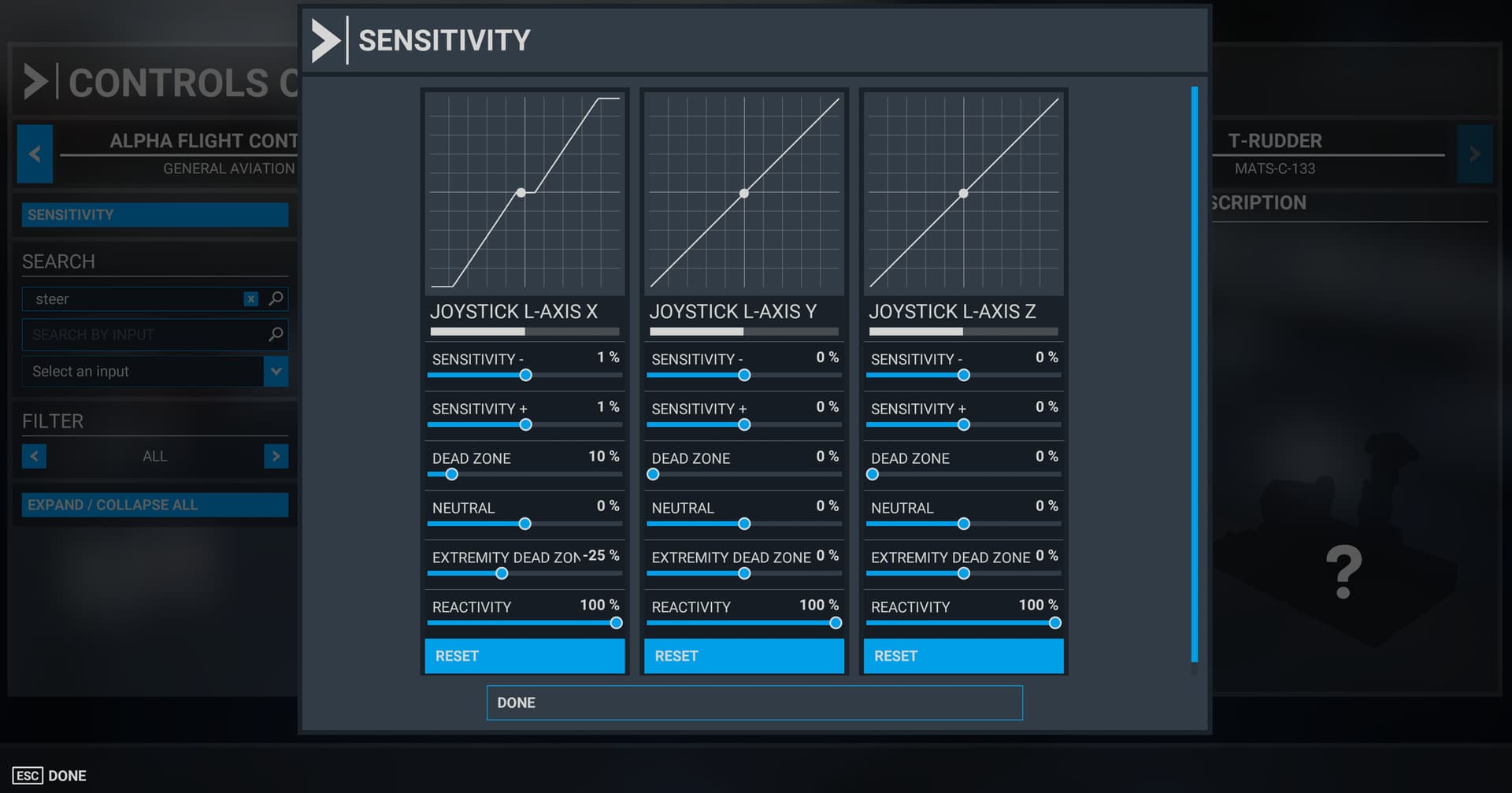Click the Joystick L-Axis Y response curve graph
The image size is (1512, 793).
coord(744,193)
